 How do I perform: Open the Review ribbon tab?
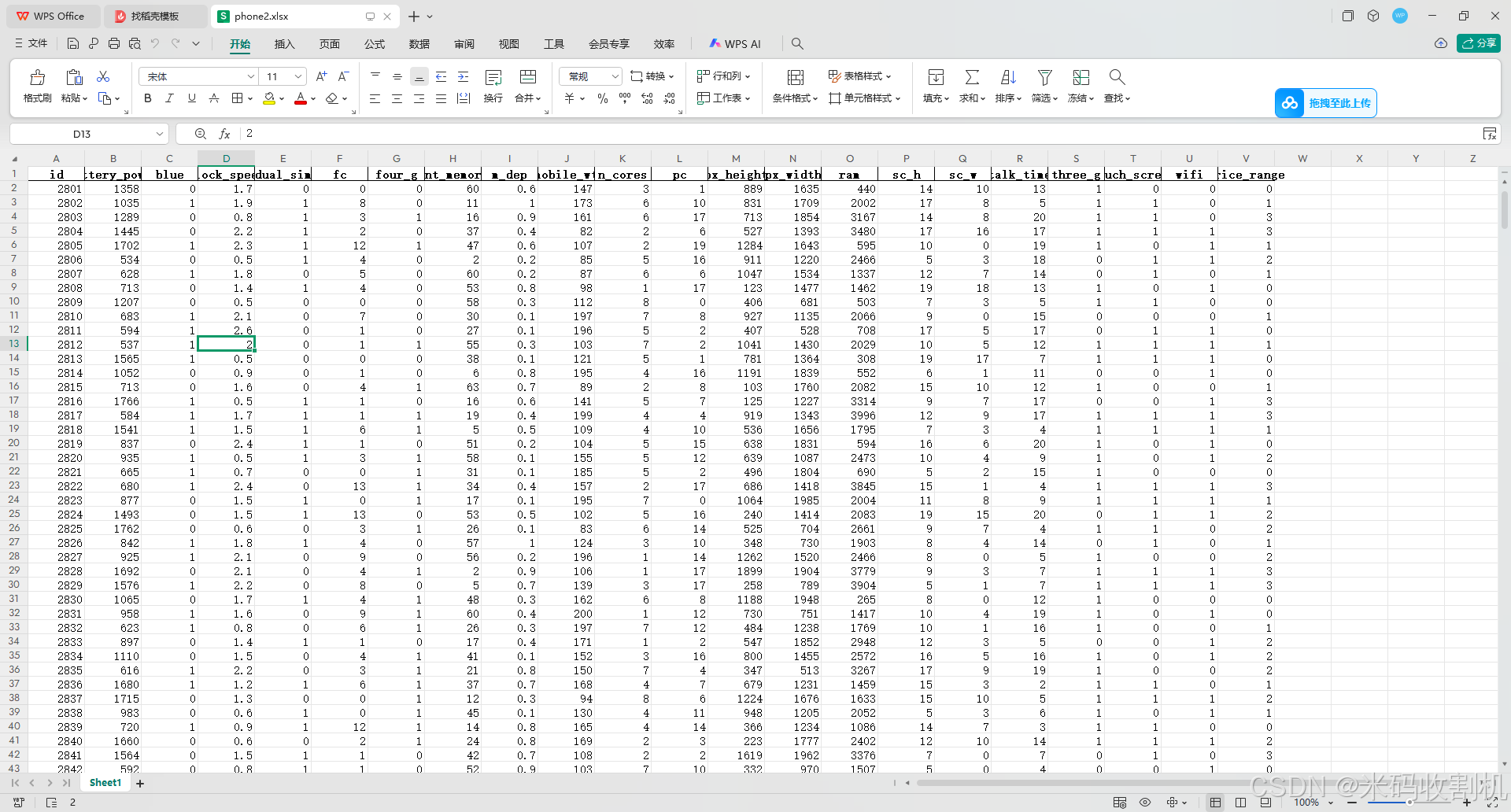pyautogui.click(x=464, y=44)
